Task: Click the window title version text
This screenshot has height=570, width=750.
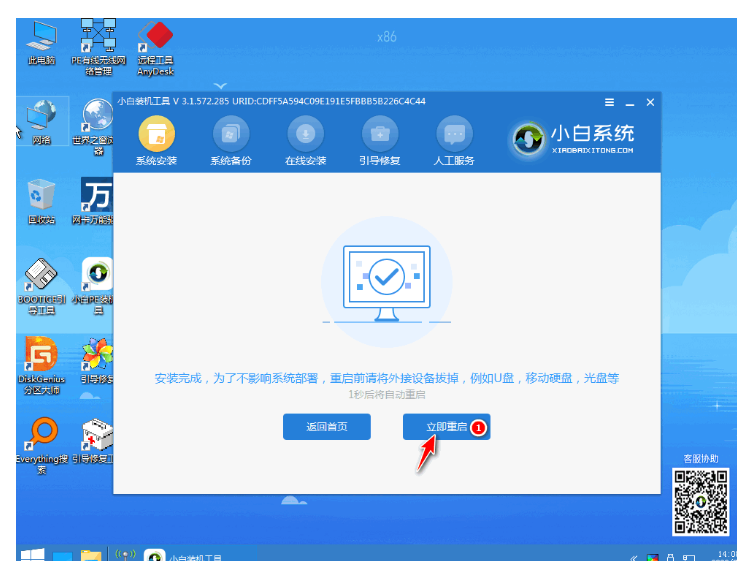Action: click(271, 101)
